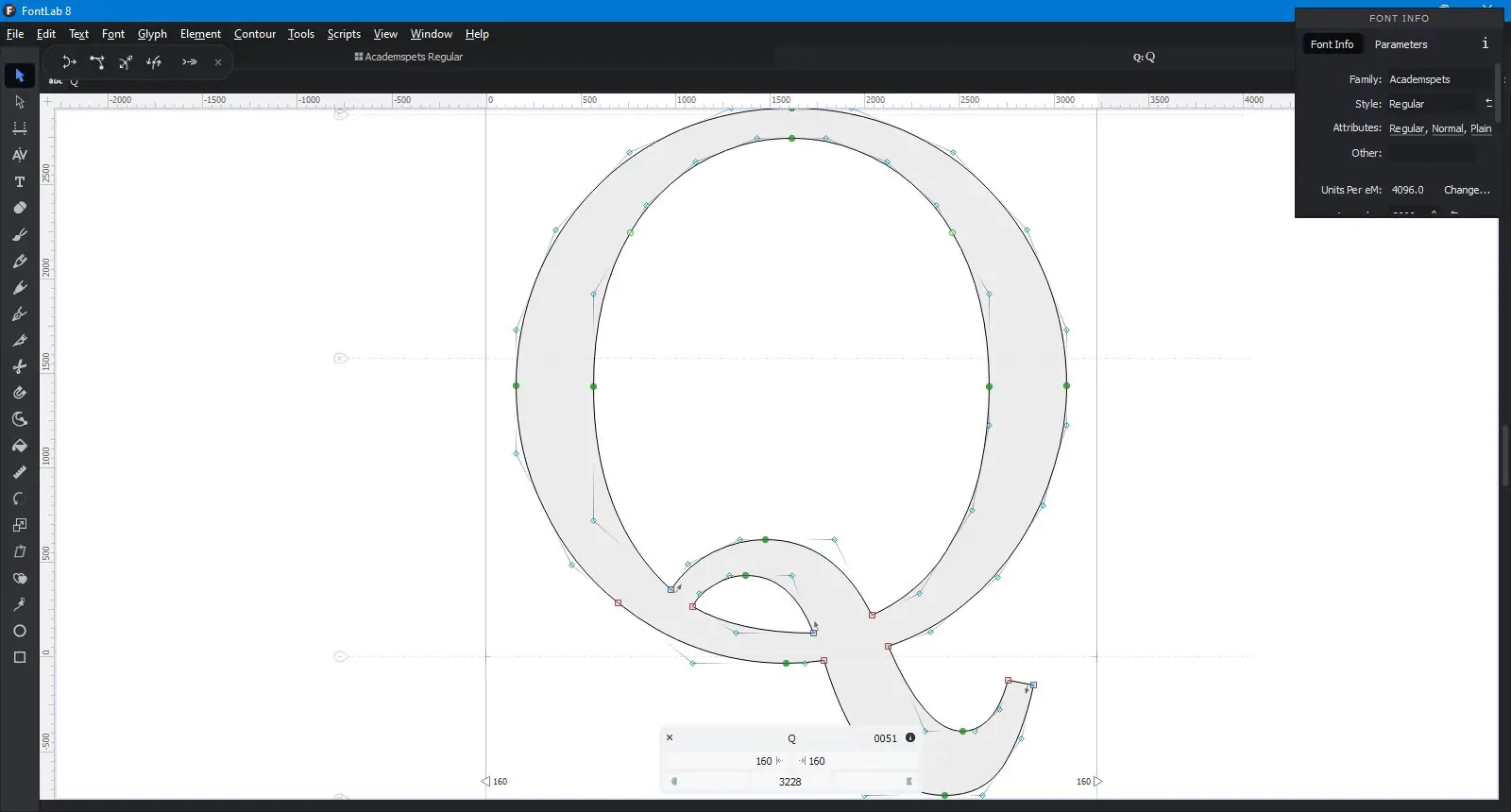Select the Fill tool with curved arrow
Image resolution: width=1511 pixels, height=812 pixels.
tap(20, 419)
